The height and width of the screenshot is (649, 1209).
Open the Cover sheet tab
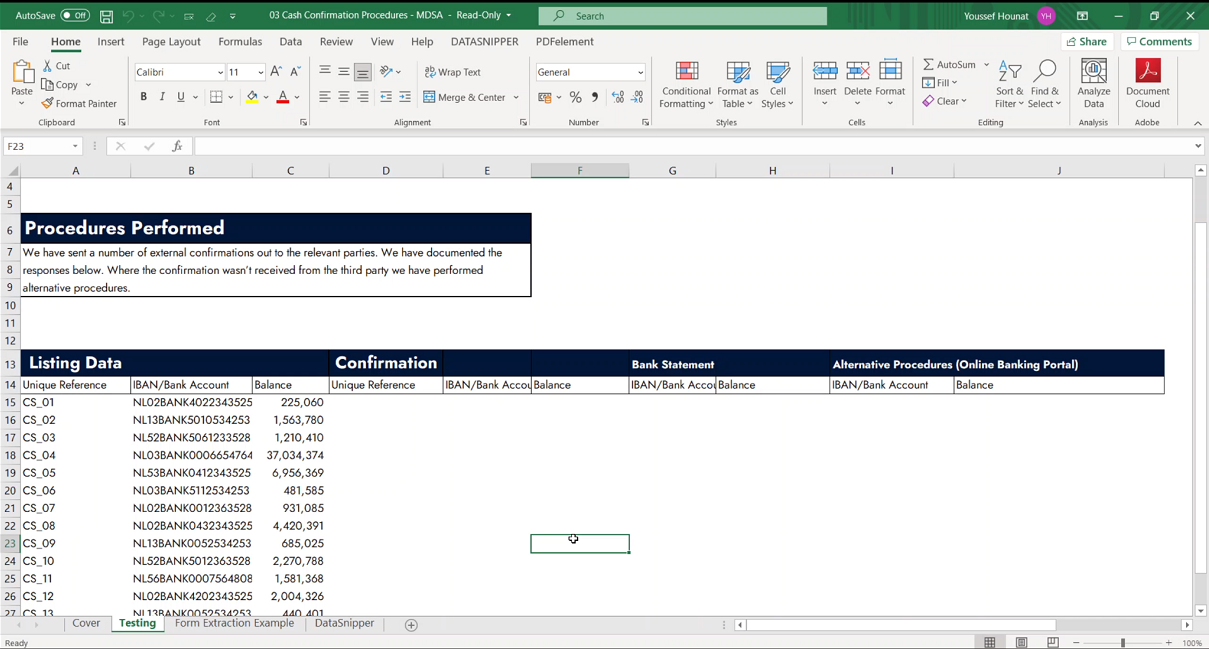86,622
